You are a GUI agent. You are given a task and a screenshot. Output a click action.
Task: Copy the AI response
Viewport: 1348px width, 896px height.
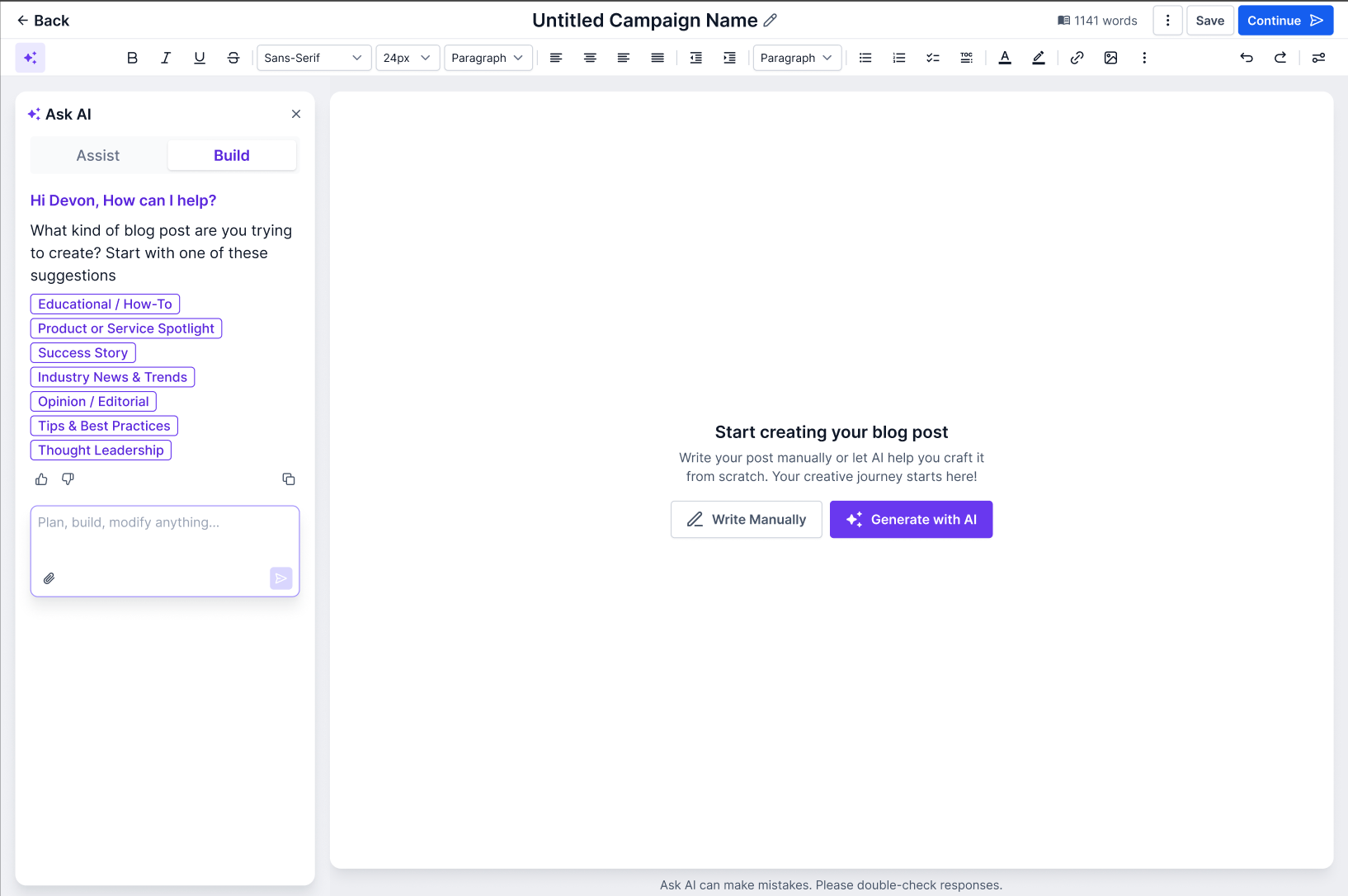[289, 479]
